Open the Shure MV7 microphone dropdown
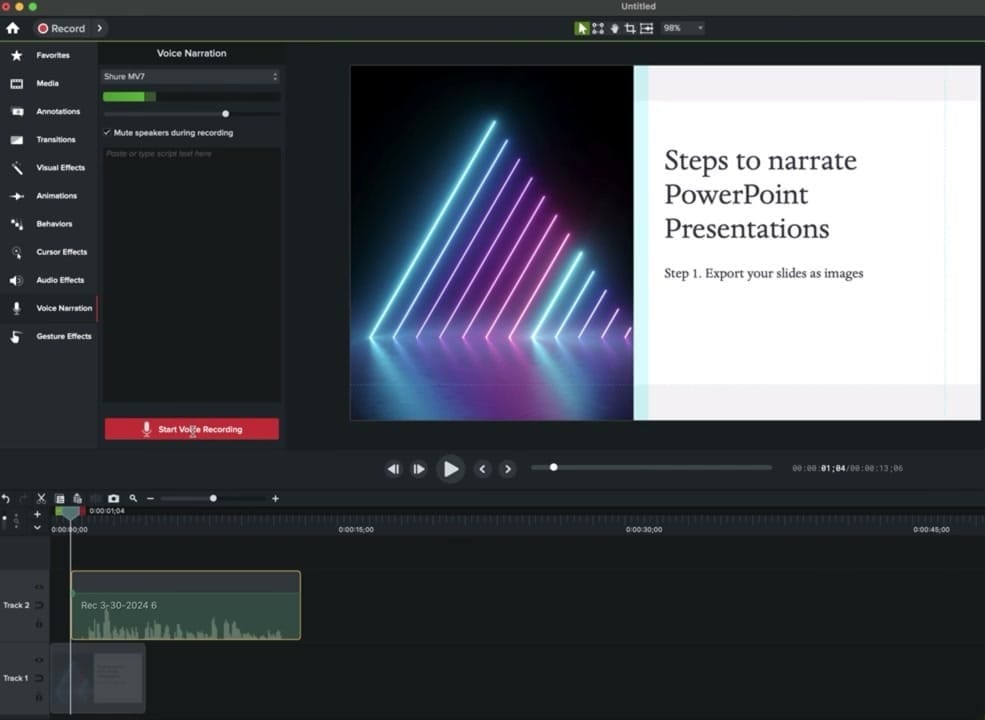This screenshot has height=720, width=985. [191, 76]
